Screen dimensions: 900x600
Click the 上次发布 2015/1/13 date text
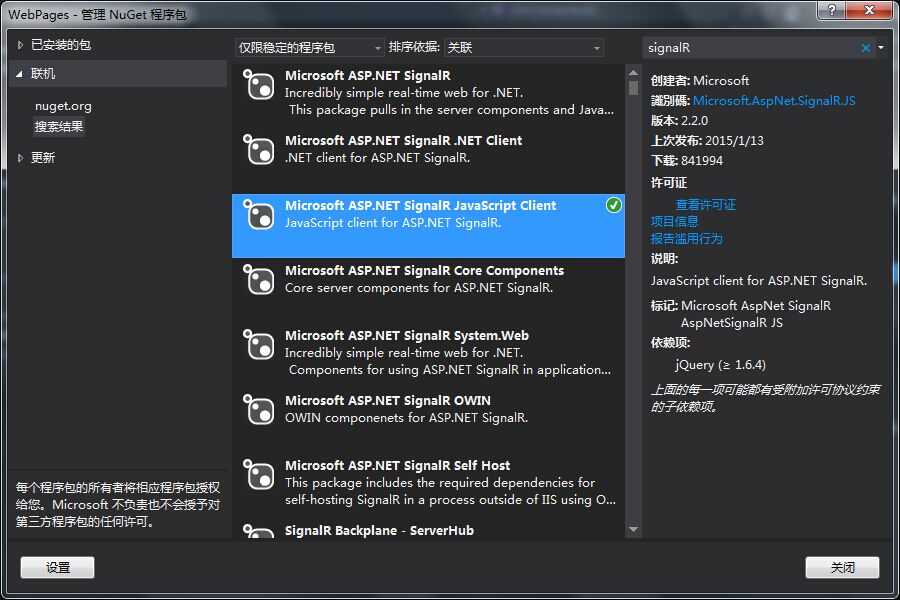tap(707, 141)
